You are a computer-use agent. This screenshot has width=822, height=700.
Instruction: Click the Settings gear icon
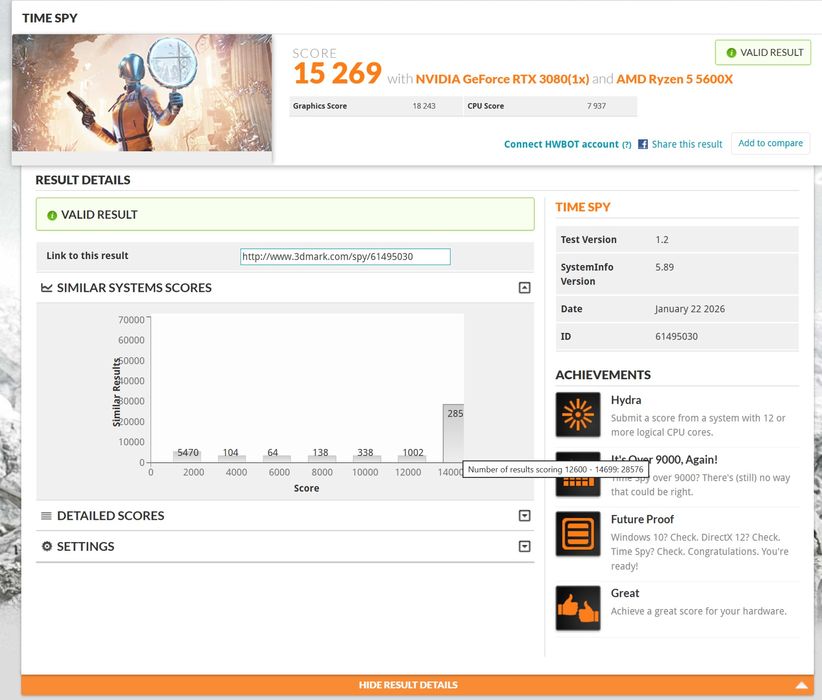coord(47,546)
